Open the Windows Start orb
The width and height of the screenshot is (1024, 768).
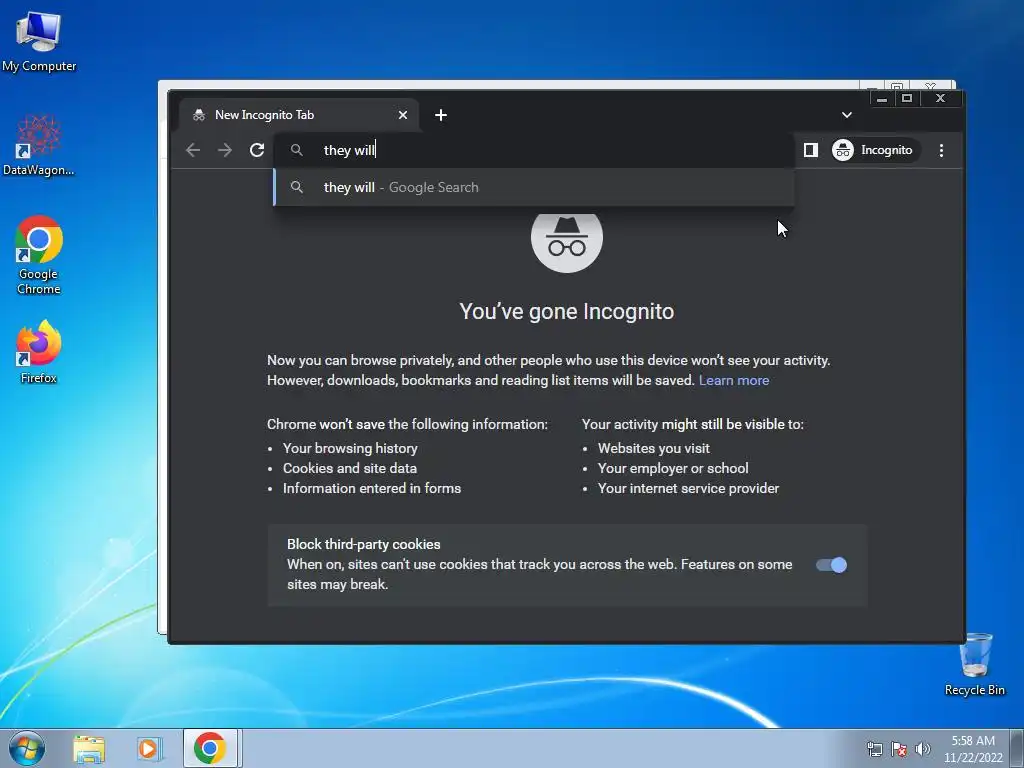coord(27,748)
